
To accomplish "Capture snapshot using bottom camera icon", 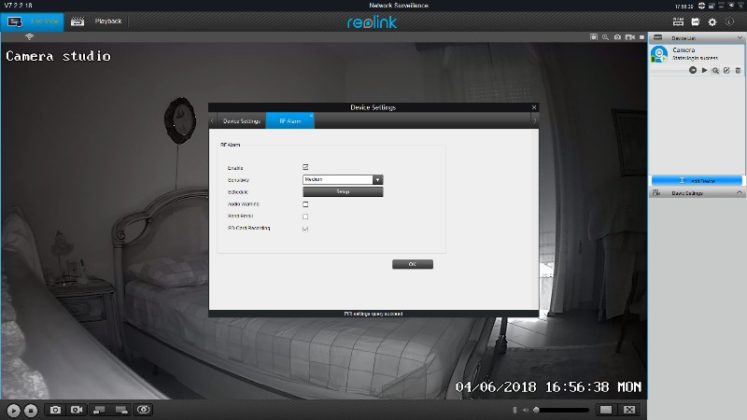I will click(55, 410).
